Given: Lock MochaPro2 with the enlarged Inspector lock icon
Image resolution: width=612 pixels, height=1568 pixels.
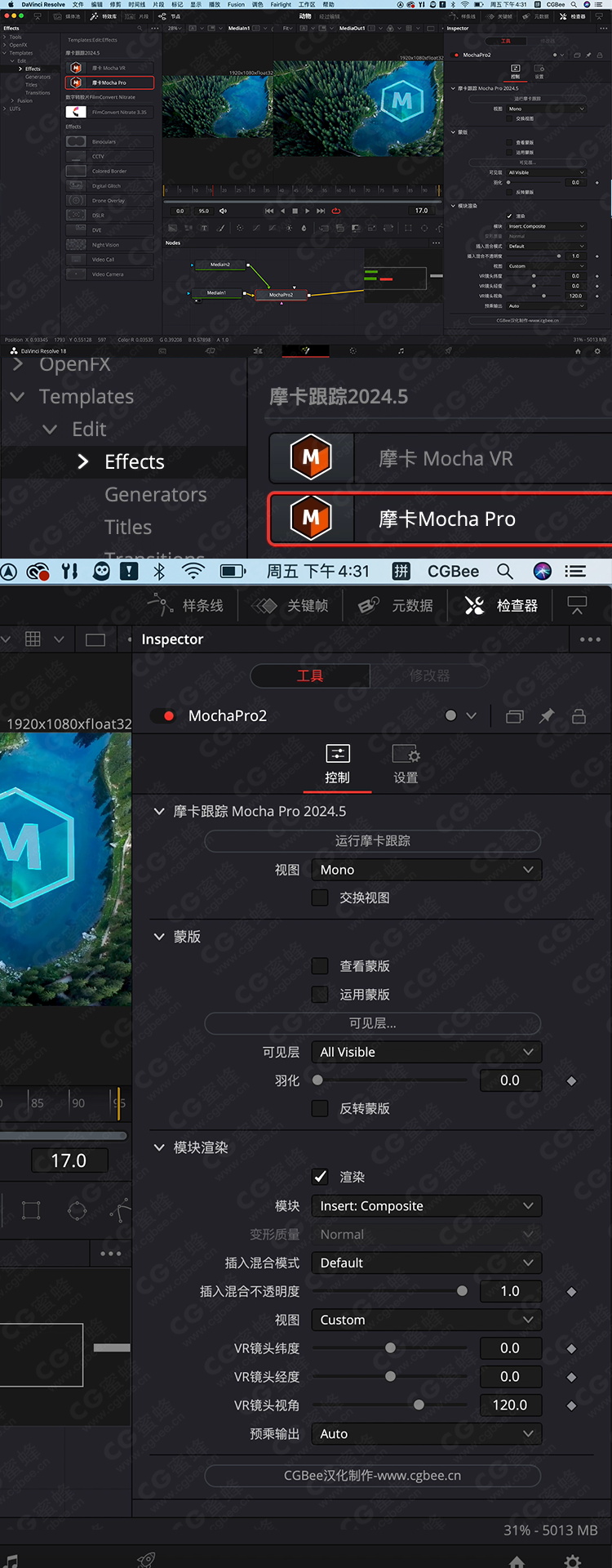Looking at the screenshot, I should point(579,716).
